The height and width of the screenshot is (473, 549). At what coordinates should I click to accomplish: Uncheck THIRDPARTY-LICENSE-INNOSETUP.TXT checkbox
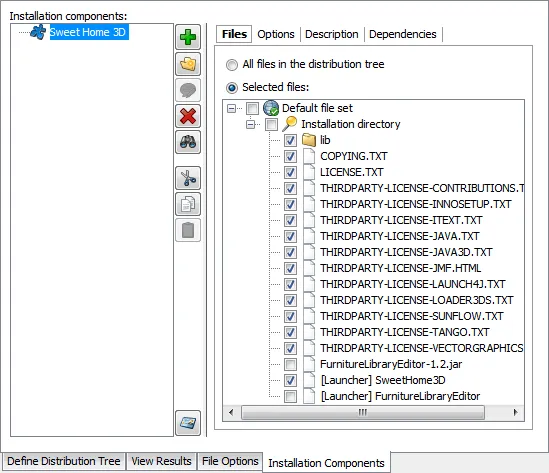290,204
